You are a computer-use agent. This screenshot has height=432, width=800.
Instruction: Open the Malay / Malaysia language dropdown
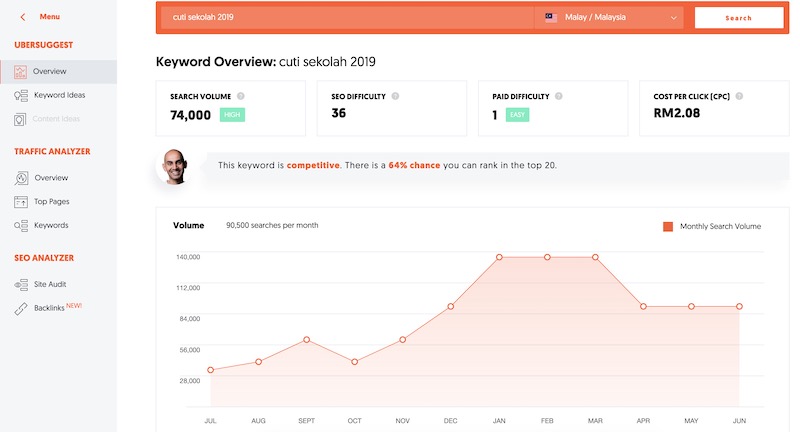609,18
